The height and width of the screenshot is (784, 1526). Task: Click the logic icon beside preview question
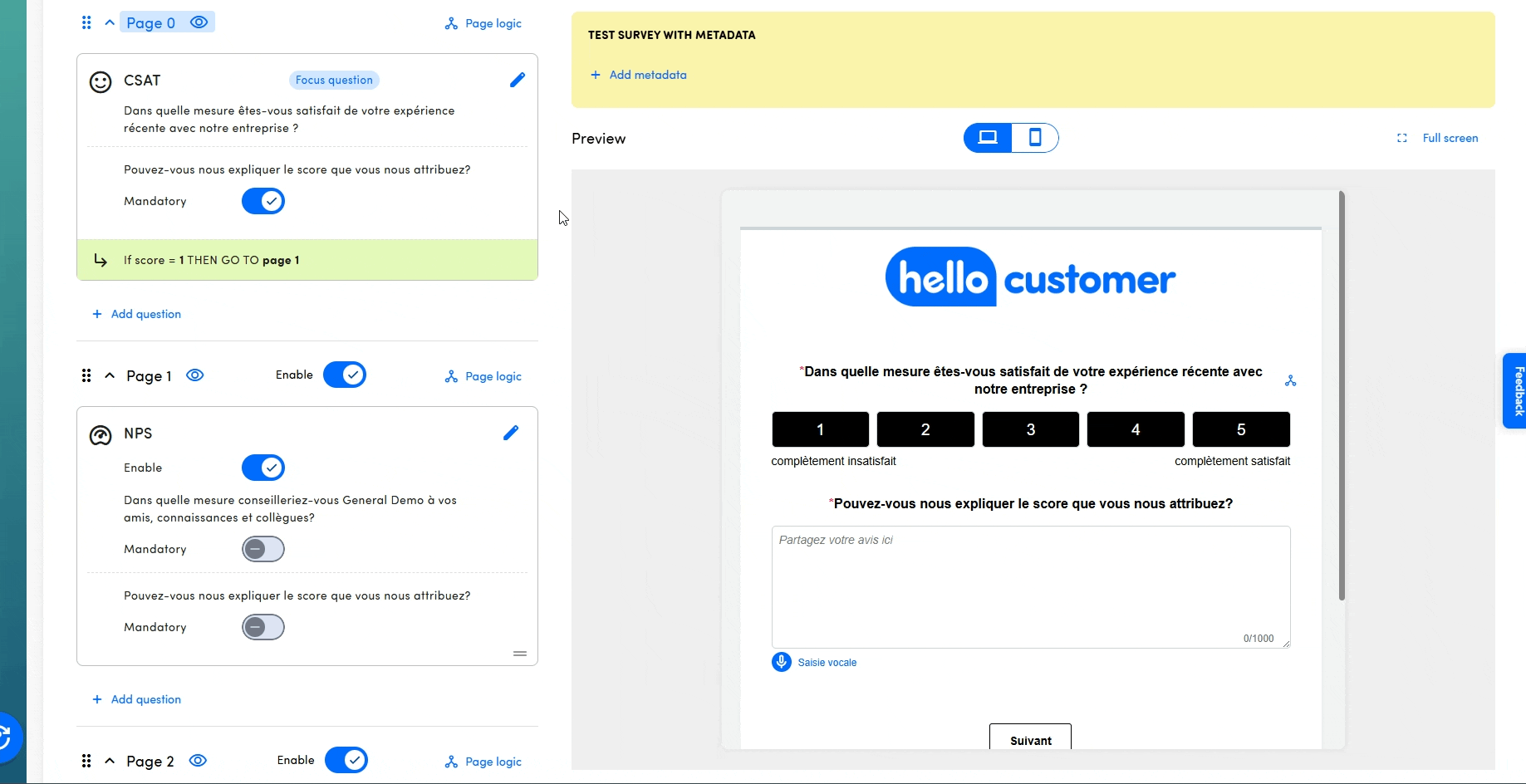point(1290,380)
